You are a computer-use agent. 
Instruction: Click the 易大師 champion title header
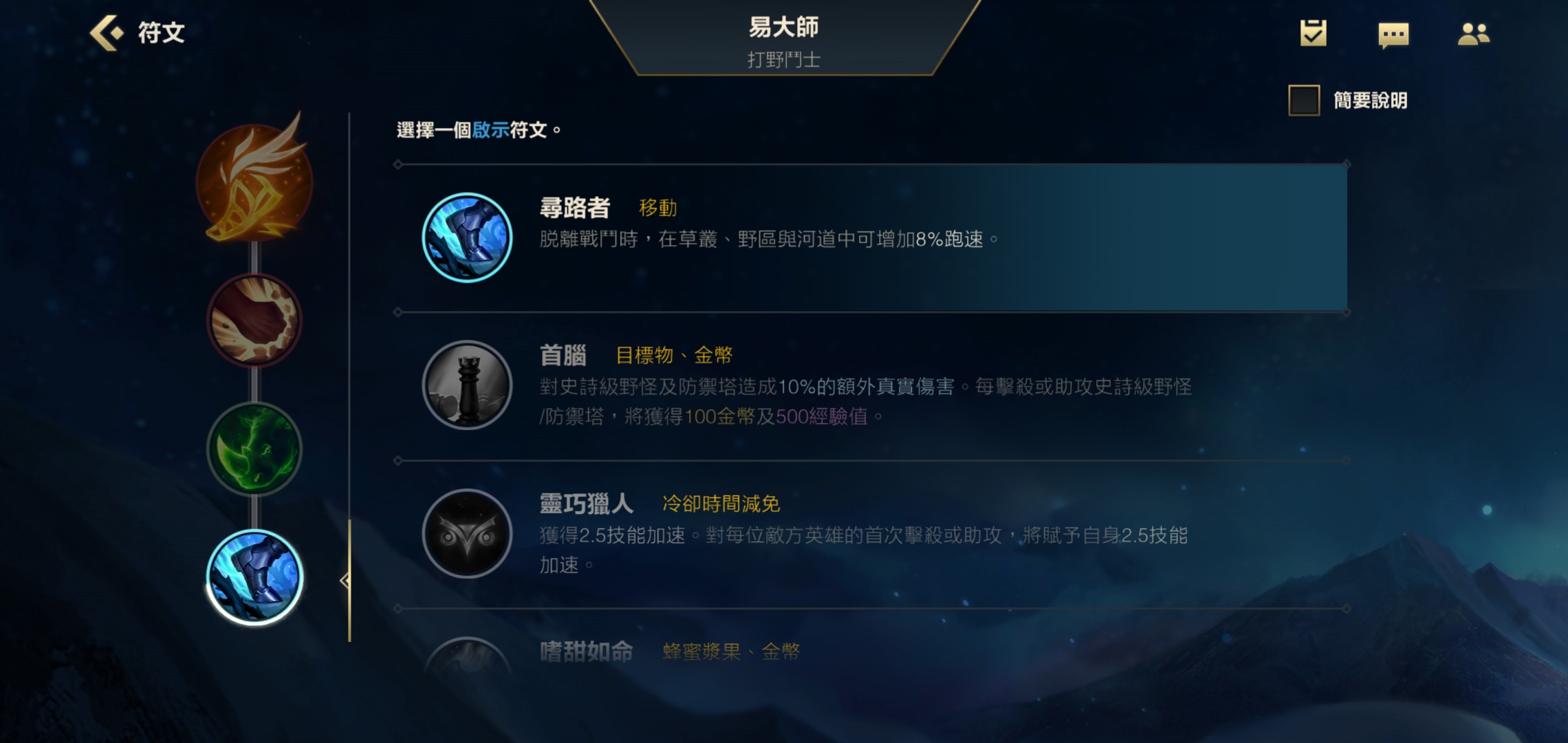(x=784, y=28)
